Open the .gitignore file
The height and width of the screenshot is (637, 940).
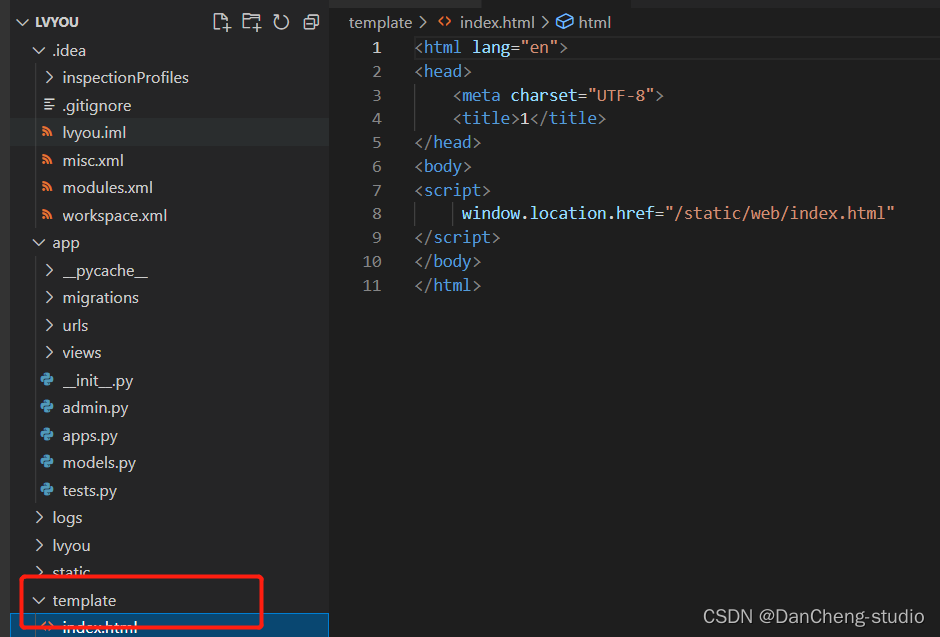tap(97, 105)
